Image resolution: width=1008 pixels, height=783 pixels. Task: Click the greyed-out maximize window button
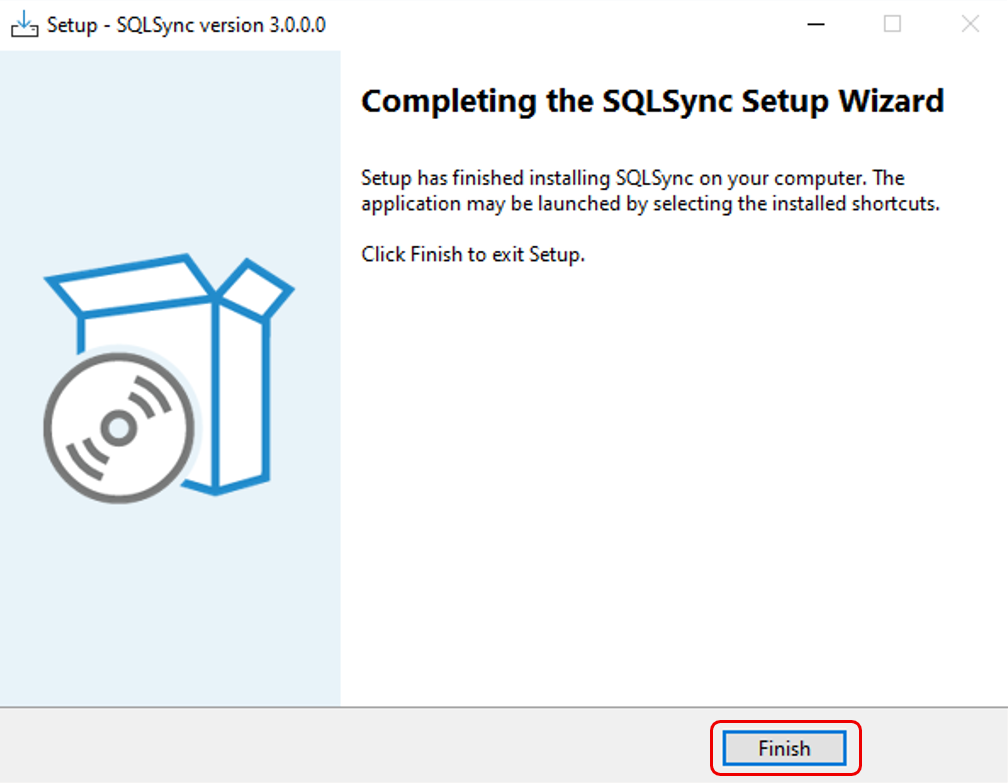[x=892, y=25]
